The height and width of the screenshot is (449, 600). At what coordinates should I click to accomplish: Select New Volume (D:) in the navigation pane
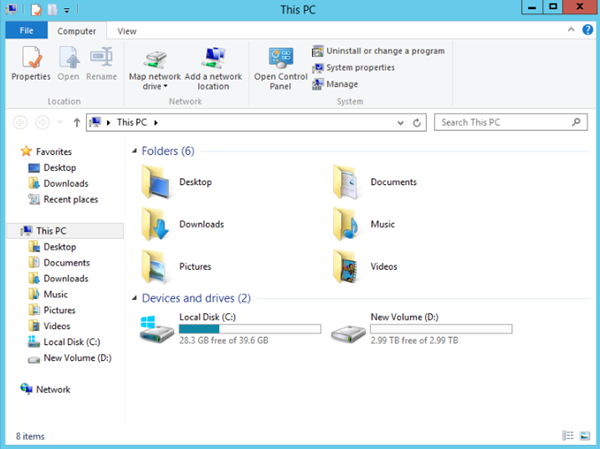pos(70,358)
